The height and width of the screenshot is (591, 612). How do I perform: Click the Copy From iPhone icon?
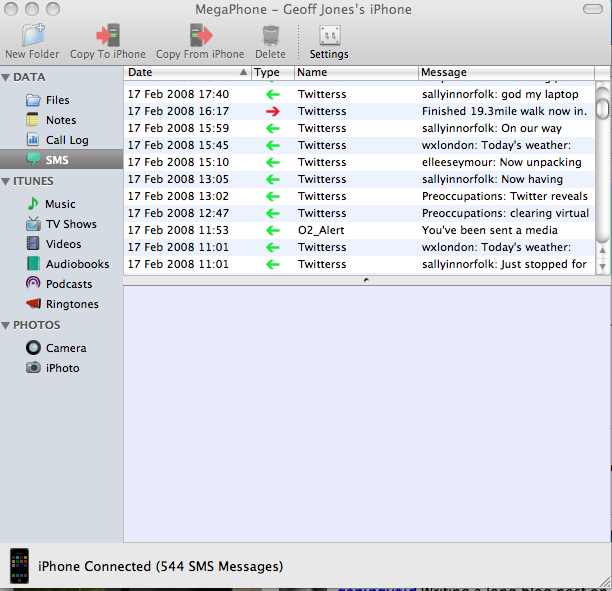201,35
